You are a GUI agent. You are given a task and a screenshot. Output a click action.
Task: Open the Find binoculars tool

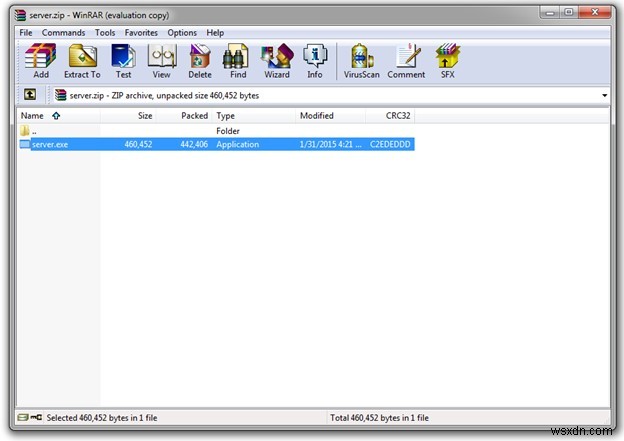coord(238,61)
